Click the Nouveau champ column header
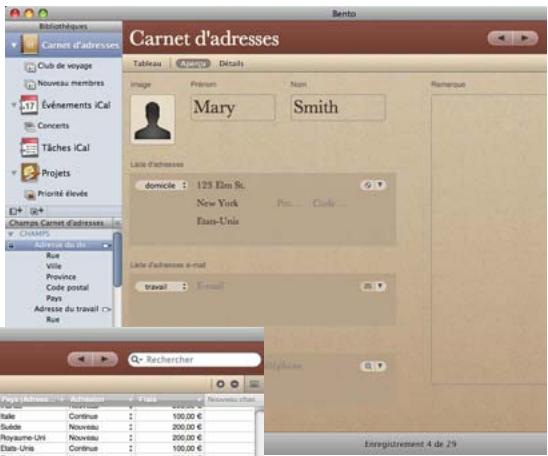Viewport: 548px width, 456px height. (x=233, y=399)
